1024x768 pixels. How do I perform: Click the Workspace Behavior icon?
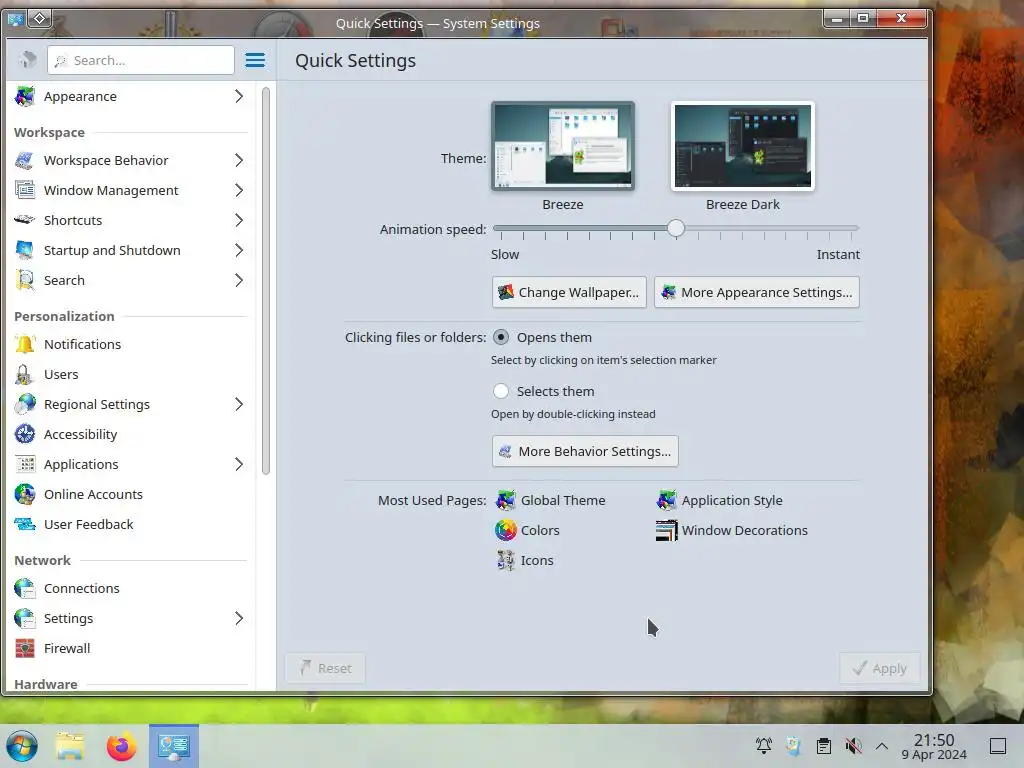25,160
